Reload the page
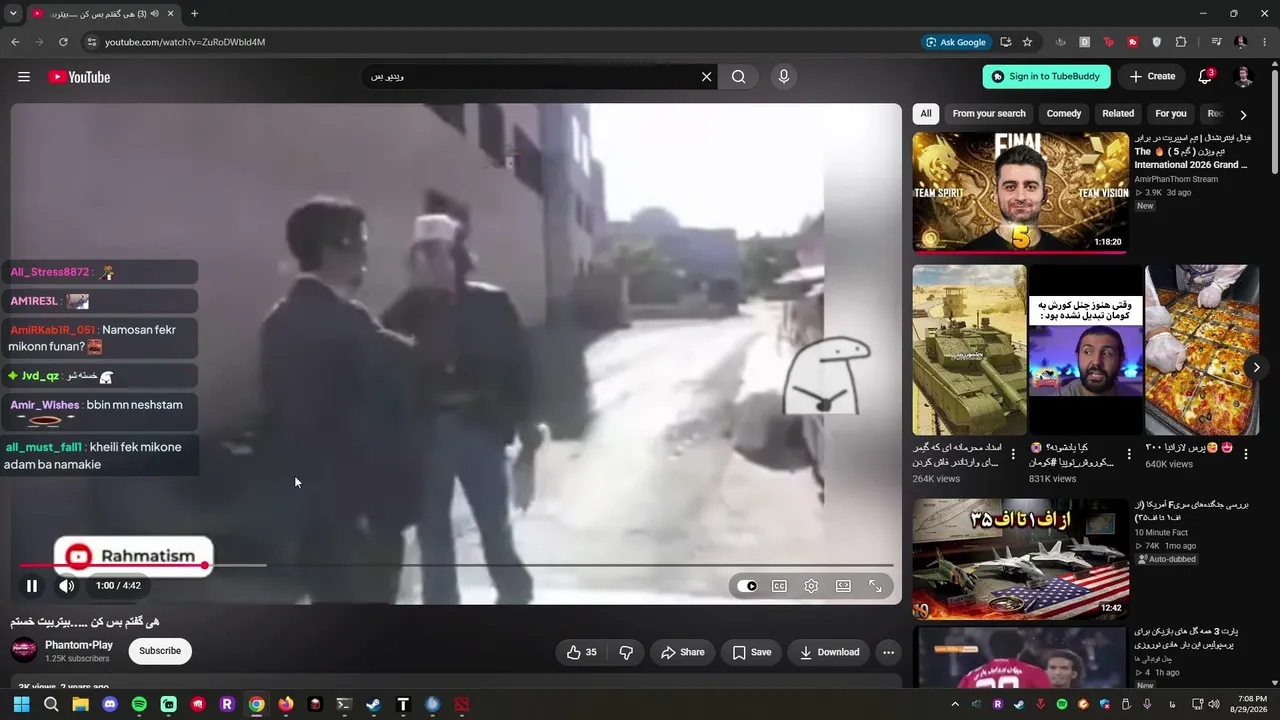Viewport: 1280px width, 720px height. (63, 42)
